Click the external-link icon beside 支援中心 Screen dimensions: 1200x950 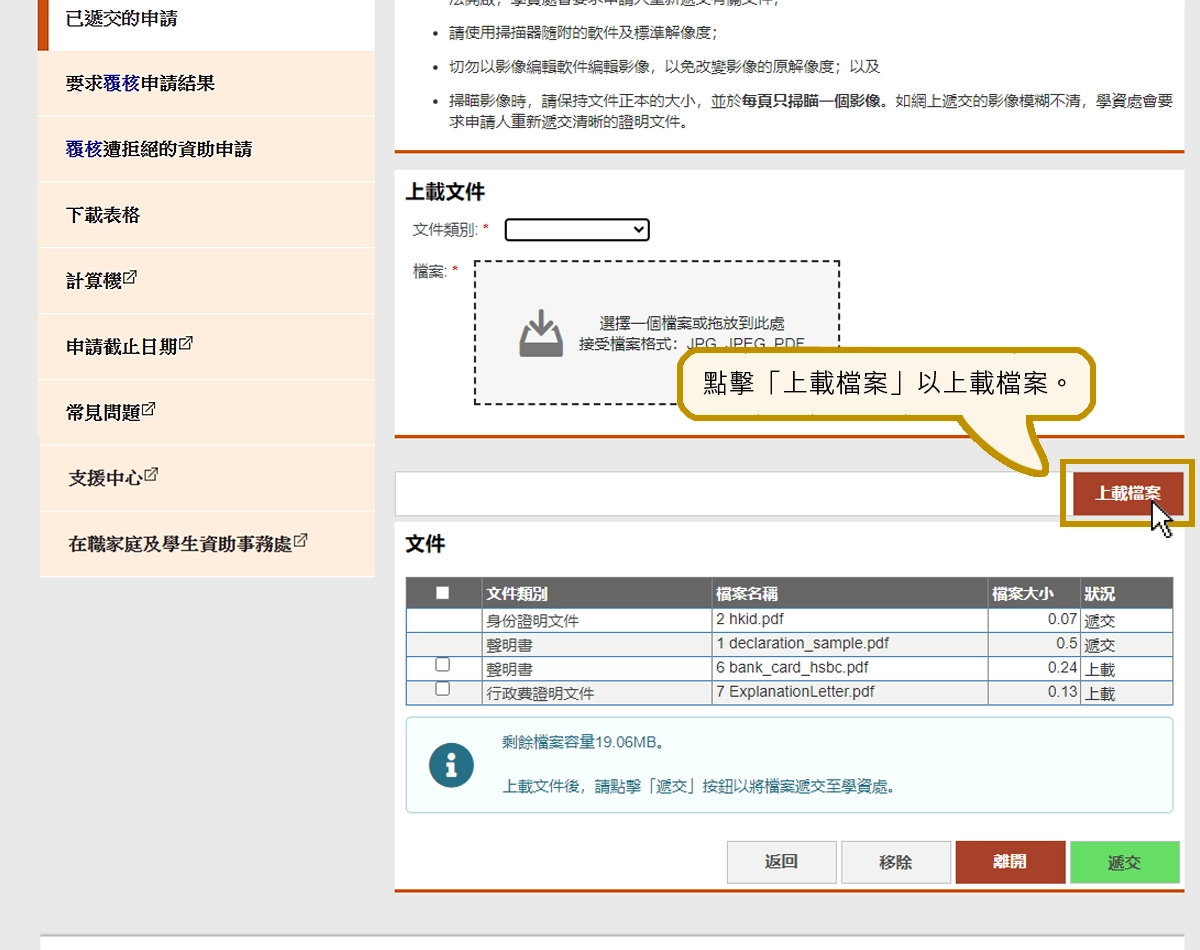pyautogui.click(x=151, y=475)
